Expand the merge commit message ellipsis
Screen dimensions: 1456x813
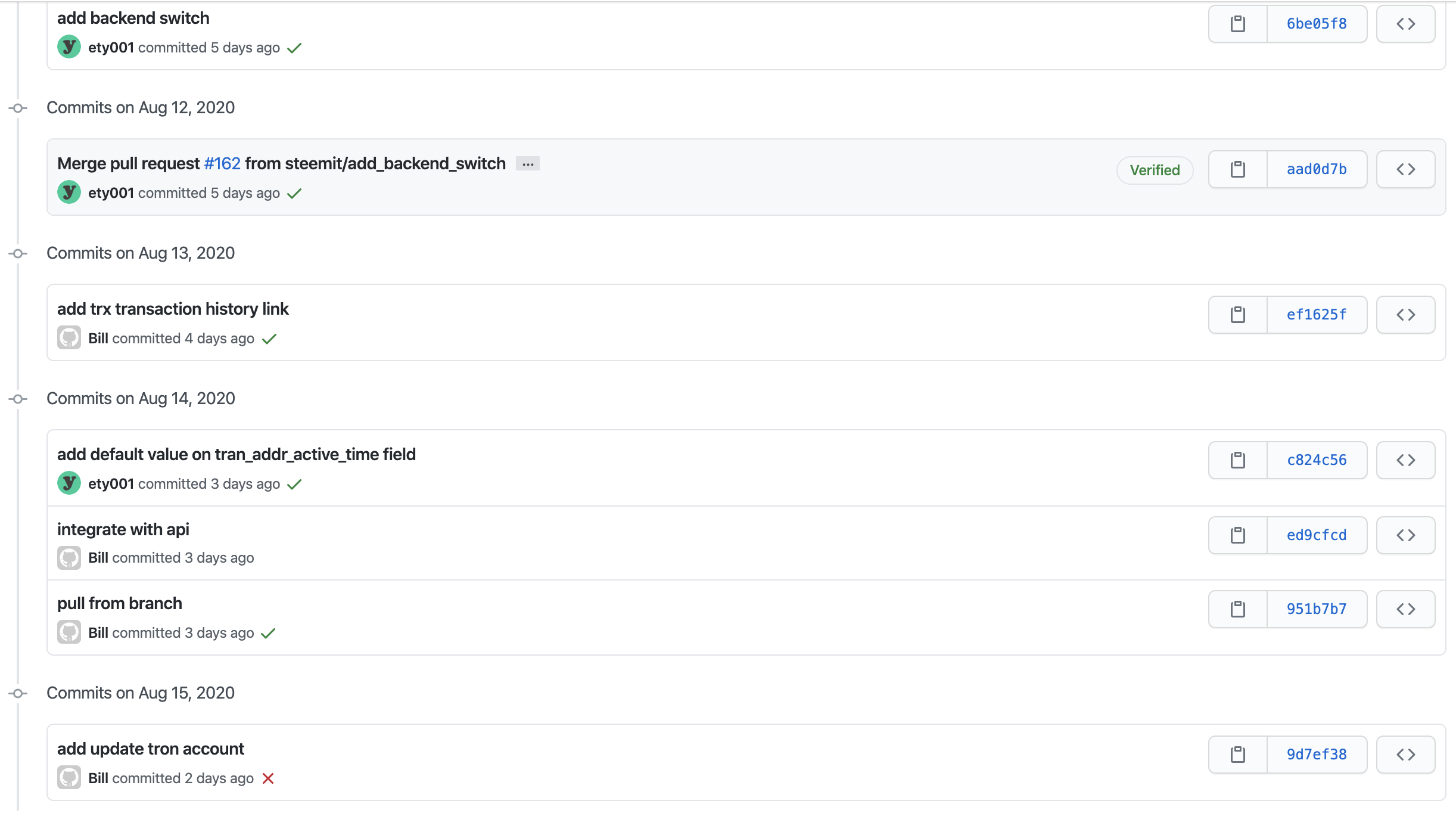(x=528, y=164)
